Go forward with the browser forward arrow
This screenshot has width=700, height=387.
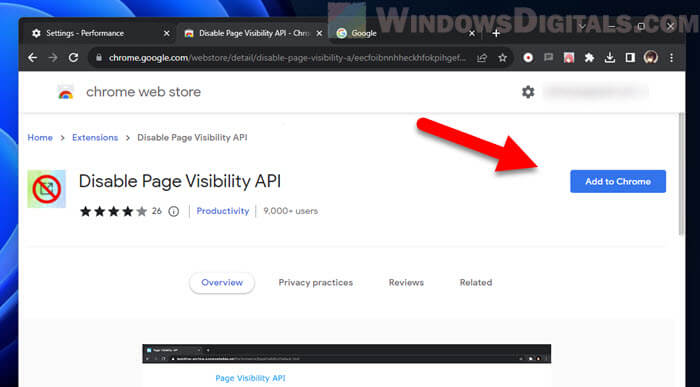[x=53, y=58]
